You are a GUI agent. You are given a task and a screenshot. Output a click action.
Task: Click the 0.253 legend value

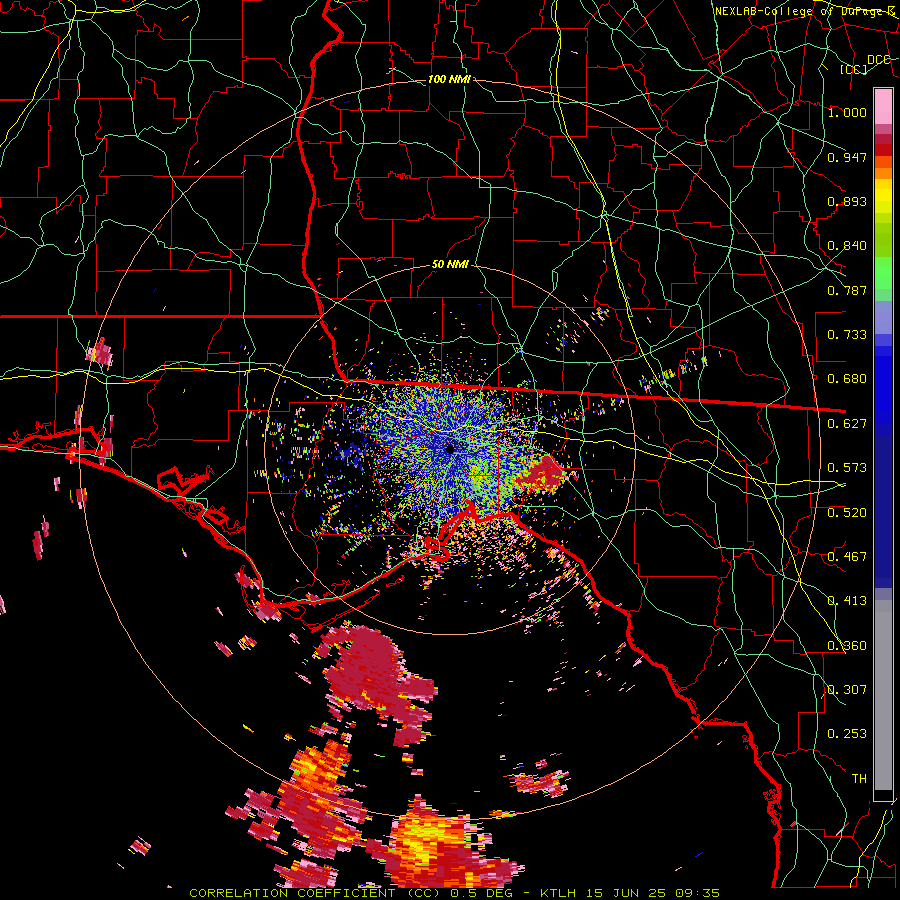pos(847,734)
